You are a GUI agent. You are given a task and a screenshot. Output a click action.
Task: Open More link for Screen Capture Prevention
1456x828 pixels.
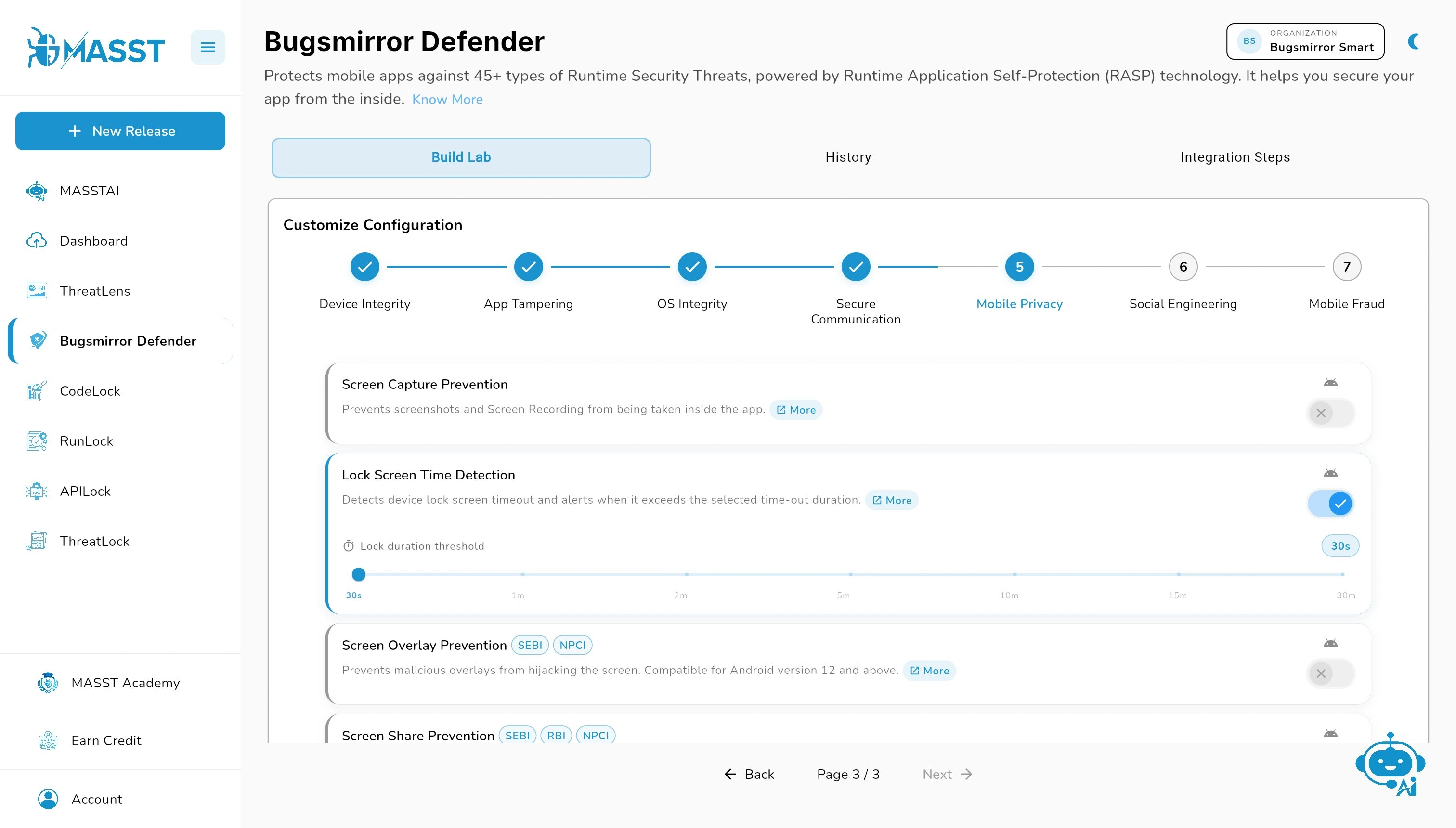(796, 410)
